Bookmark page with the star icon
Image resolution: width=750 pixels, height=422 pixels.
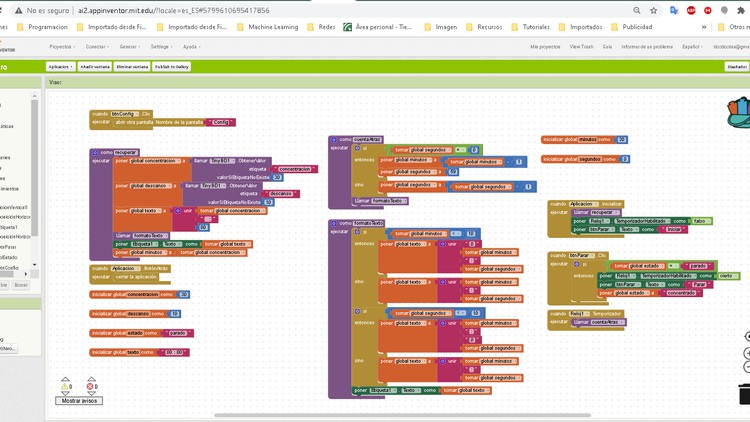pos(654,10)
